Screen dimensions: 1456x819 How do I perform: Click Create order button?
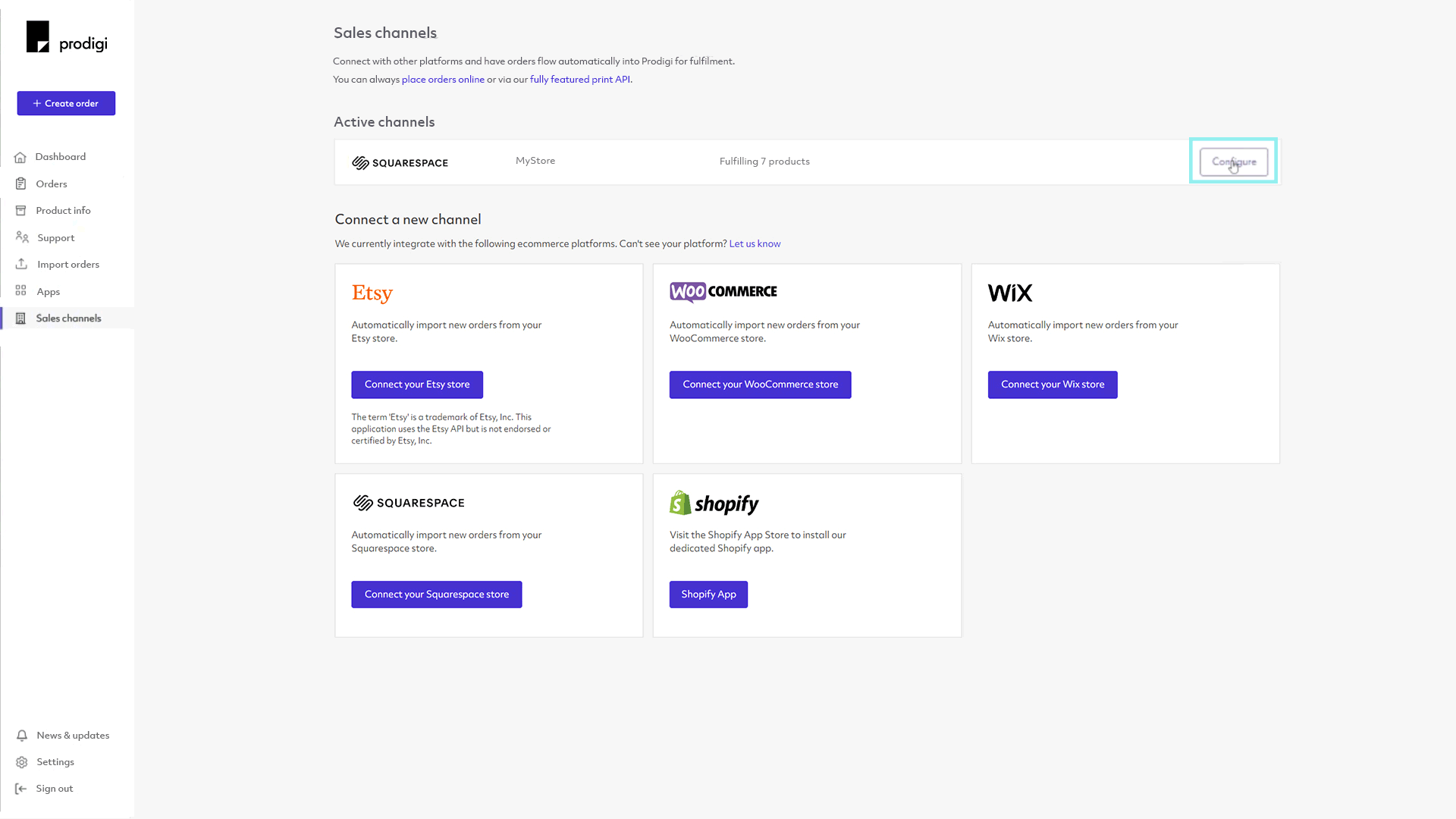(65, 103)
